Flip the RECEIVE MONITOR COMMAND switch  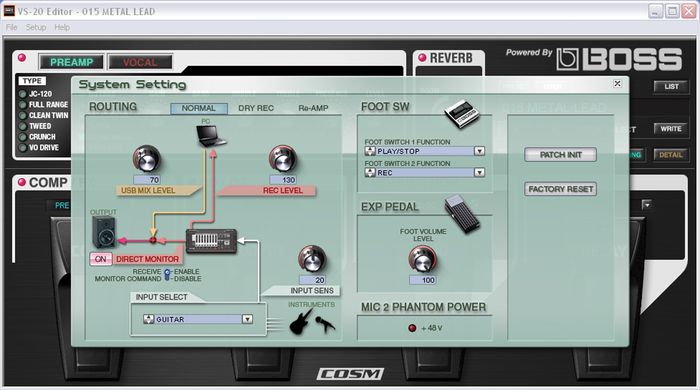point(167,274)
